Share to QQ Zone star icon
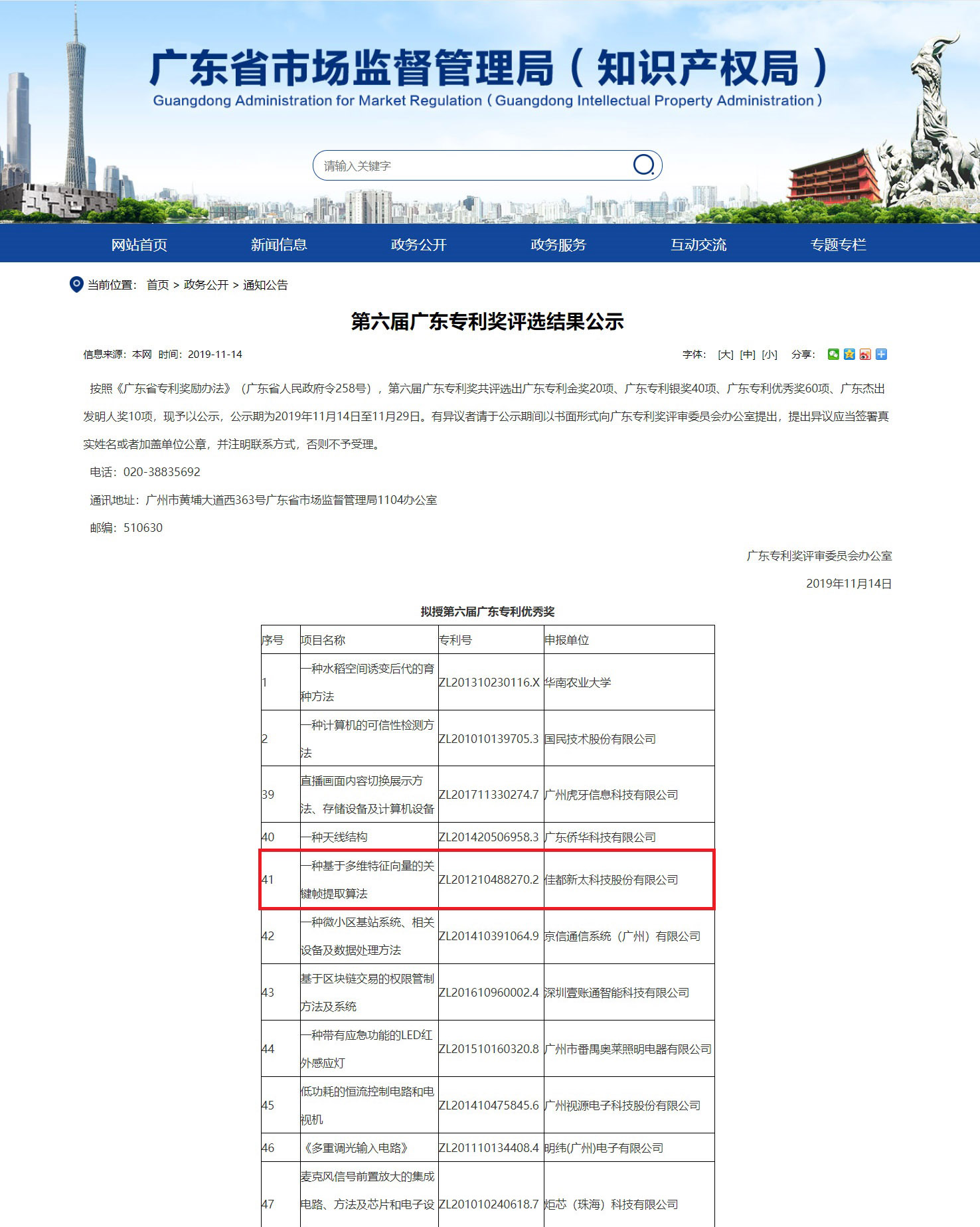This screenshot has width=980, height=1227. click(849, 354)
